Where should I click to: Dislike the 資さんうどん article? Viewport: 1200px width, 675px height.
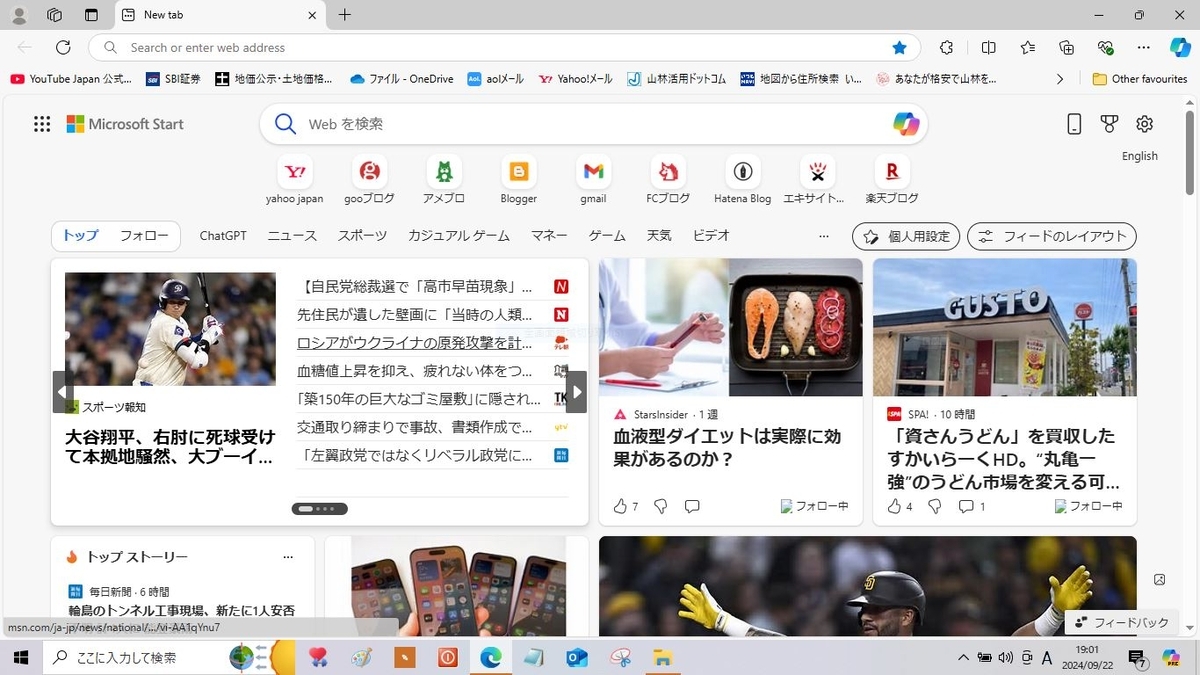click(934, 506)
